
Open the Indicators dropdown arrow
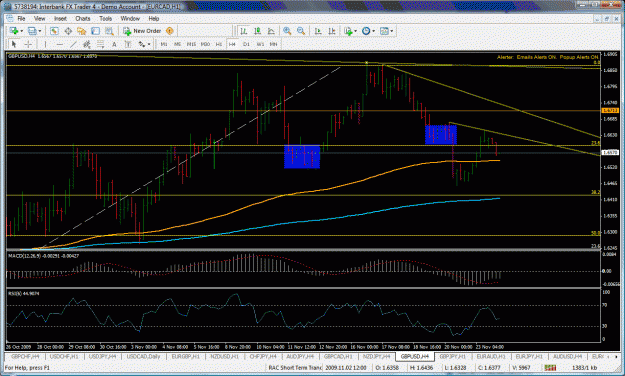[355, 31]
